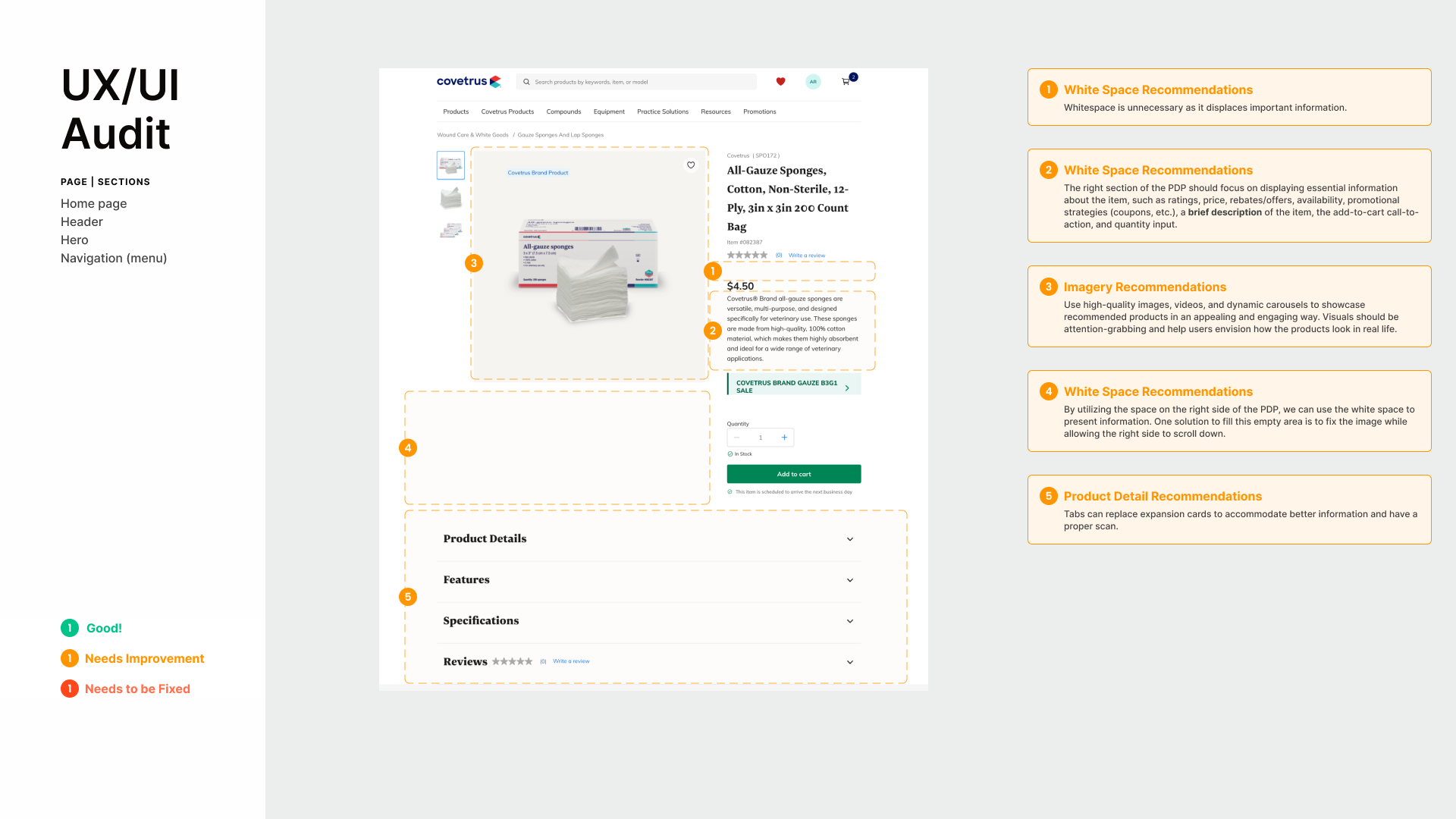The height and width of the screenshot is (819, 1456).
Task: Click the UX/UI Audit title
Action: coord(120,108)
